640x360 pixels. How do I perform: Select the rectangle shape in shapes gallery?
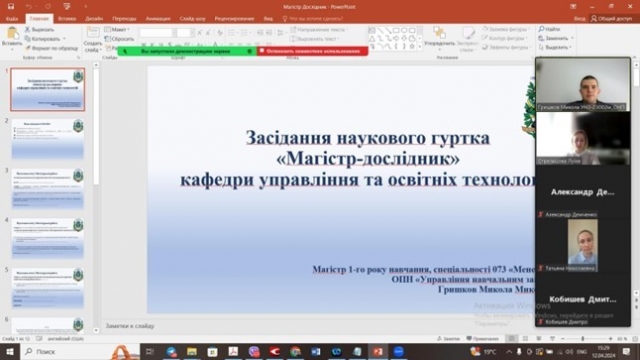[395, 31]
